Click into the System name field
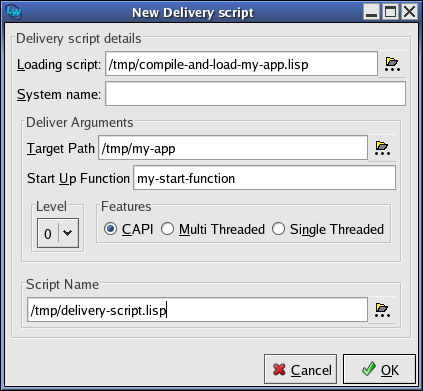The height and width of the screenshot is (391, 423). [255, 94]
